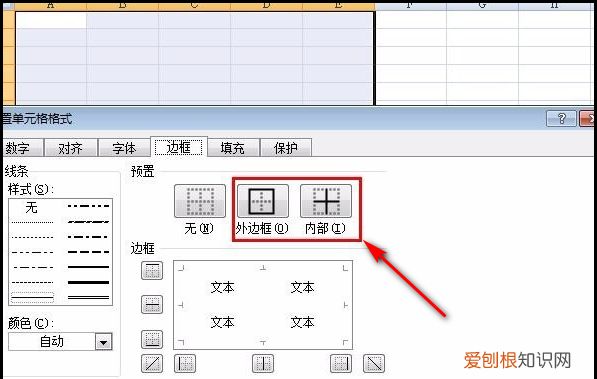Apply the Outline border preset icon

[x=262, y=201]
